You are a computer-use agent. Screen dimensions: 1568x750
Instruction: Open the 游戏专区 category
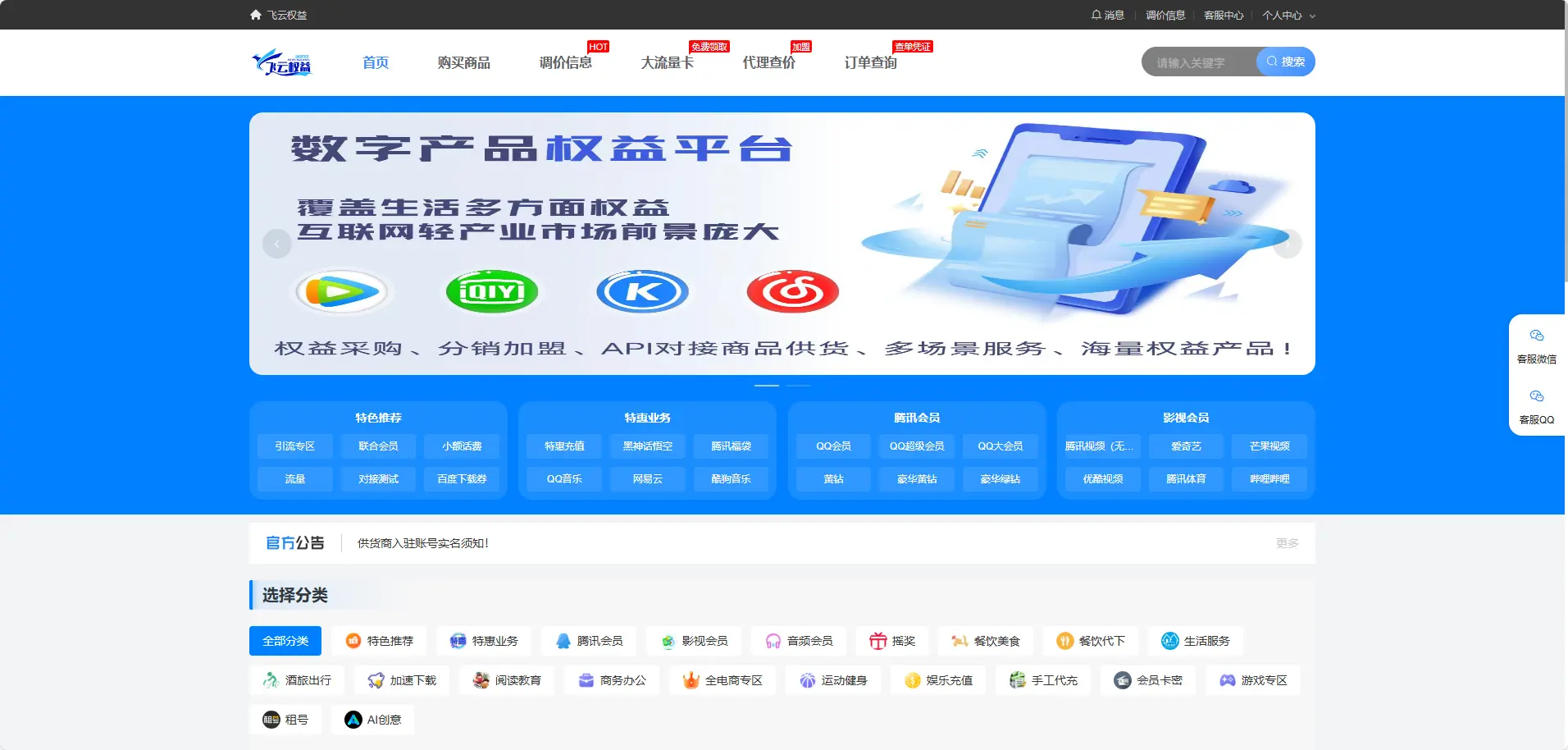coord(1253,680)
